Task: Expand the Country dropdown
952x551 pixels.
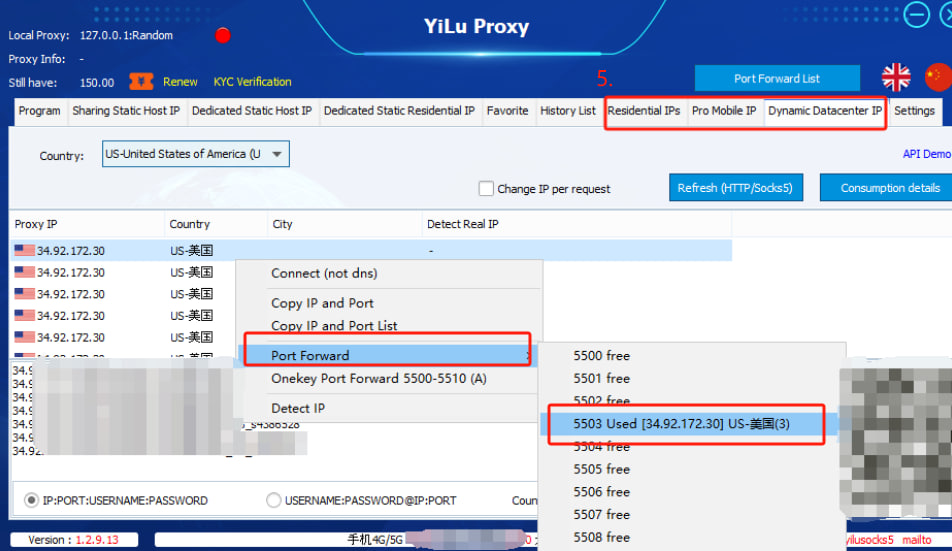Action: [196, 154]
